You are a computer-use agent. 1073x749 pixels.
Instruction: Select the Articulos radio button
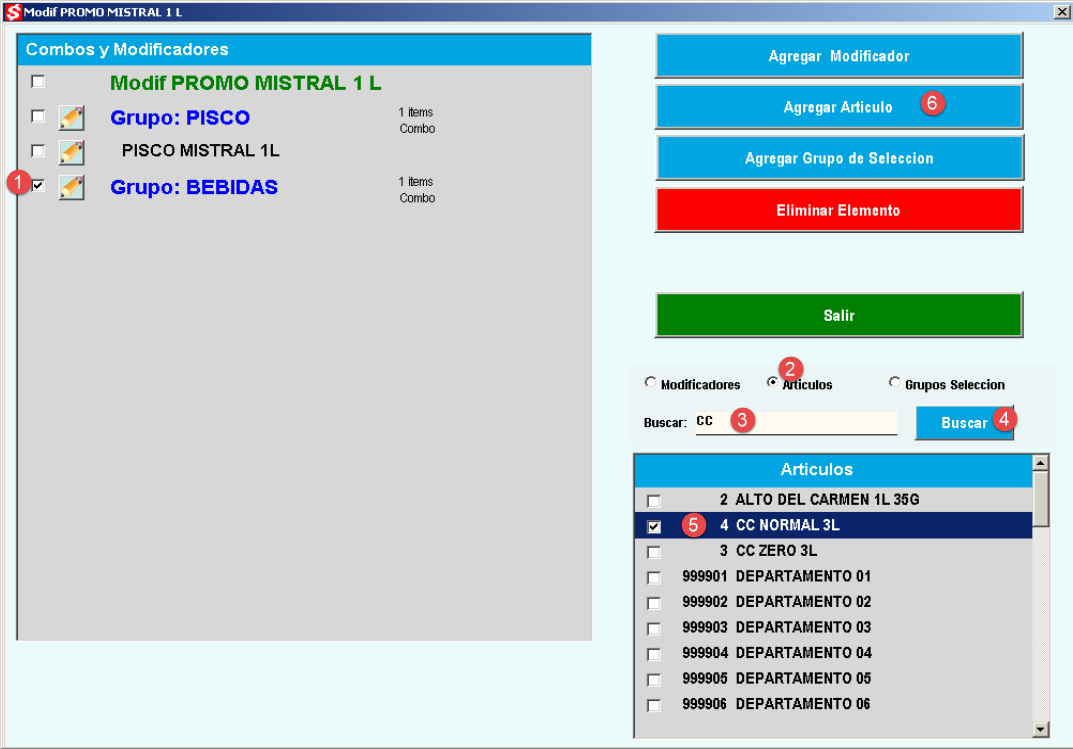tap(772, 382)
